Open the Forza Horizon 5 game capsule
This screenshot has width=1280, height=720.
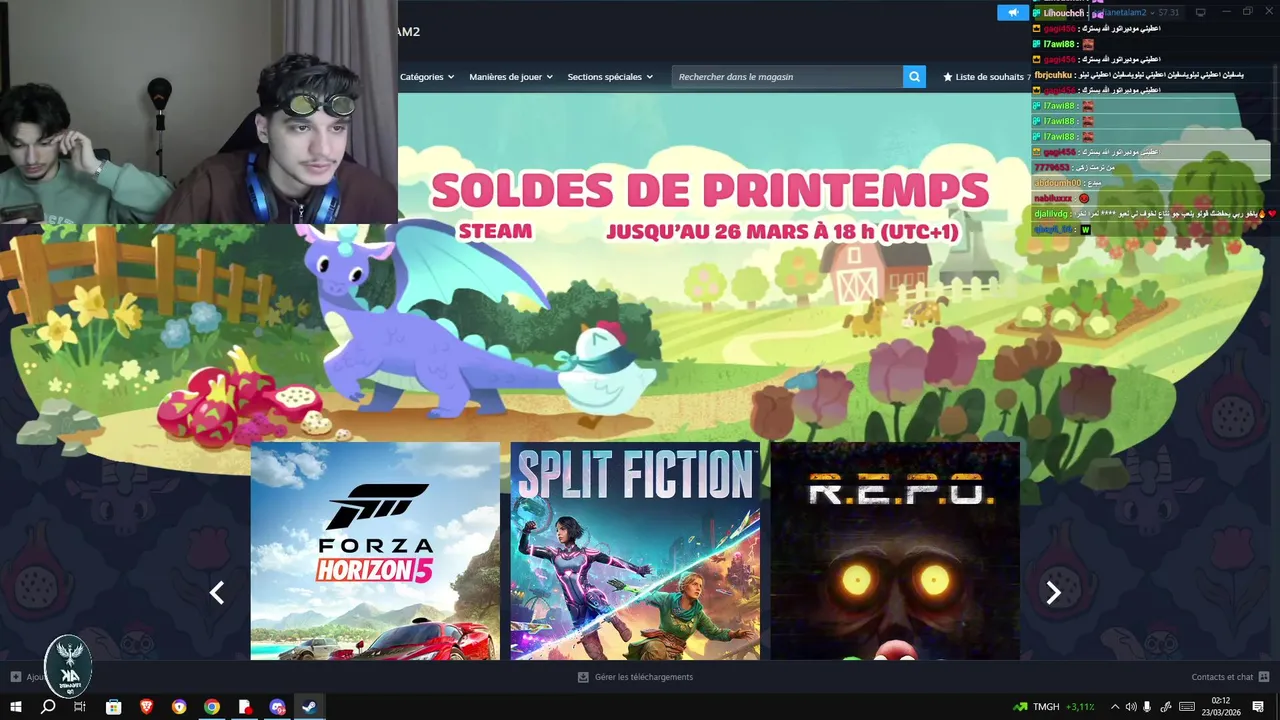point(375,551)
